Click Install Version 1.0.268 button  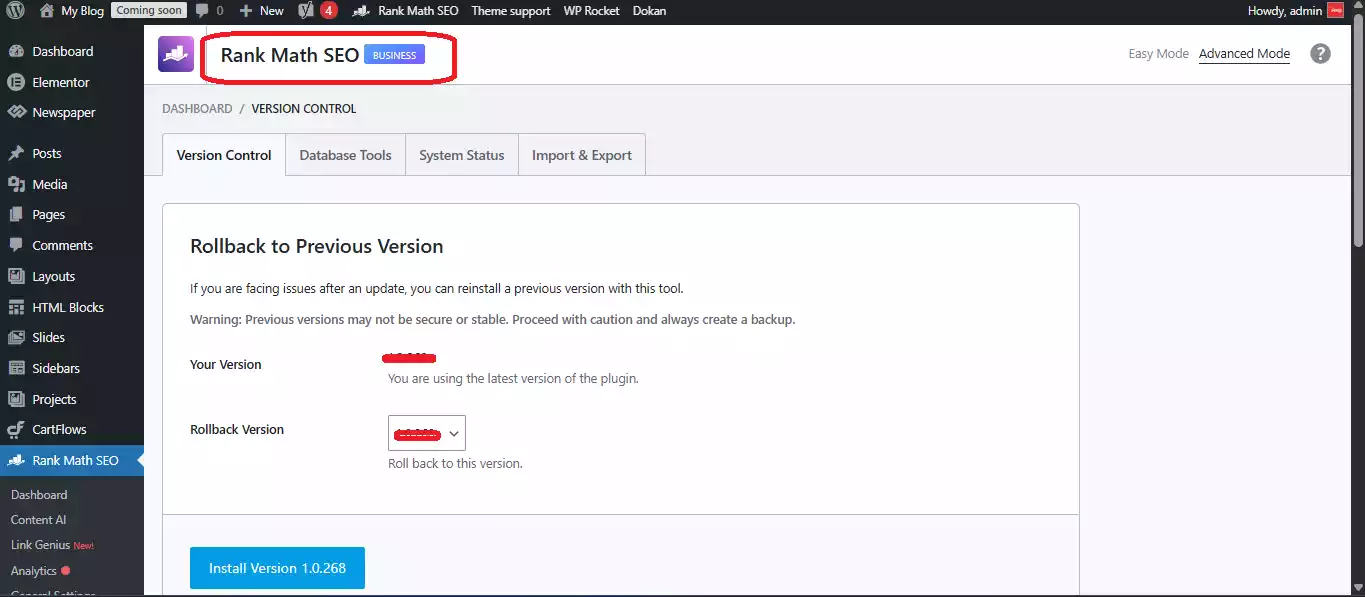tap(277, 568)
